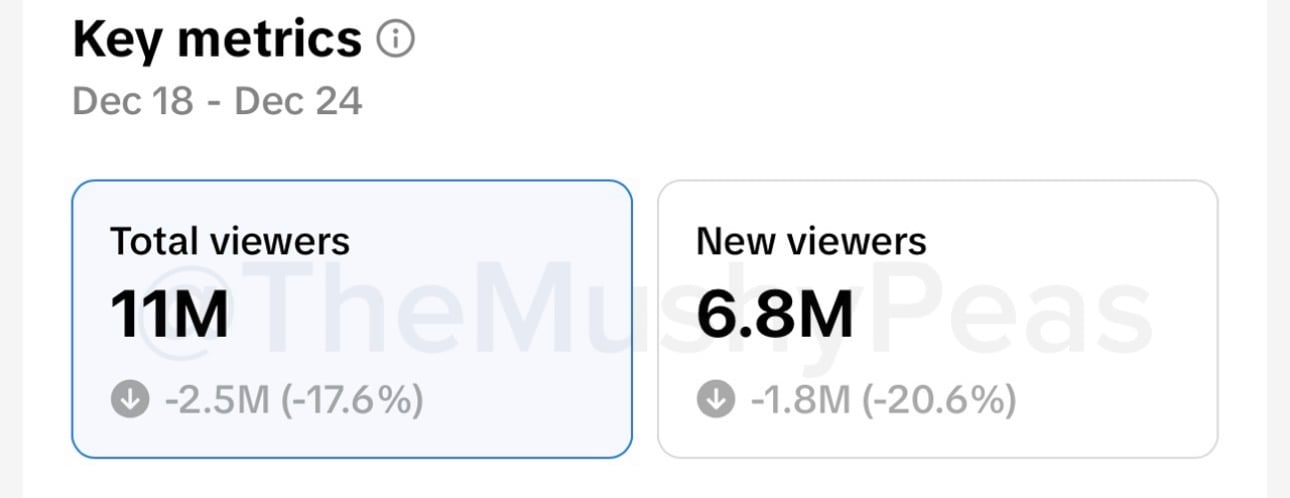Viewport: 1290px width, 498px height.
Task: Select the Total viewers metric card
Action: (x=352, y=319)
